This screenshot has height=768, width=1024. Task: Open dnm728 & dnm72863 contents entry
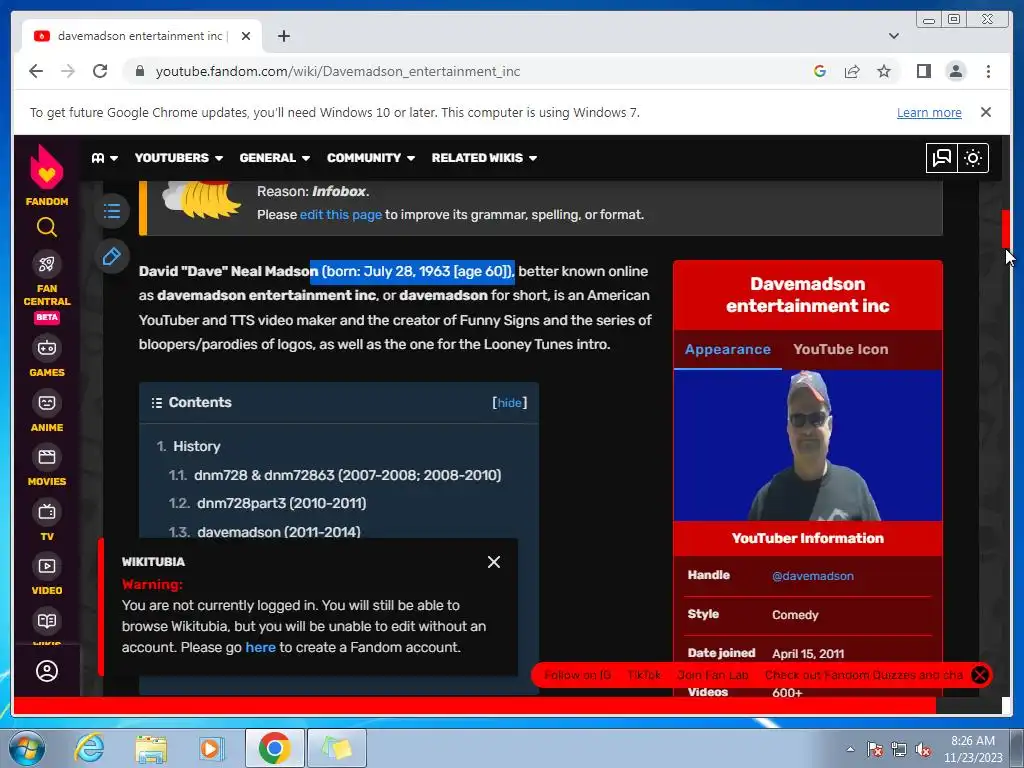point(347,475)
